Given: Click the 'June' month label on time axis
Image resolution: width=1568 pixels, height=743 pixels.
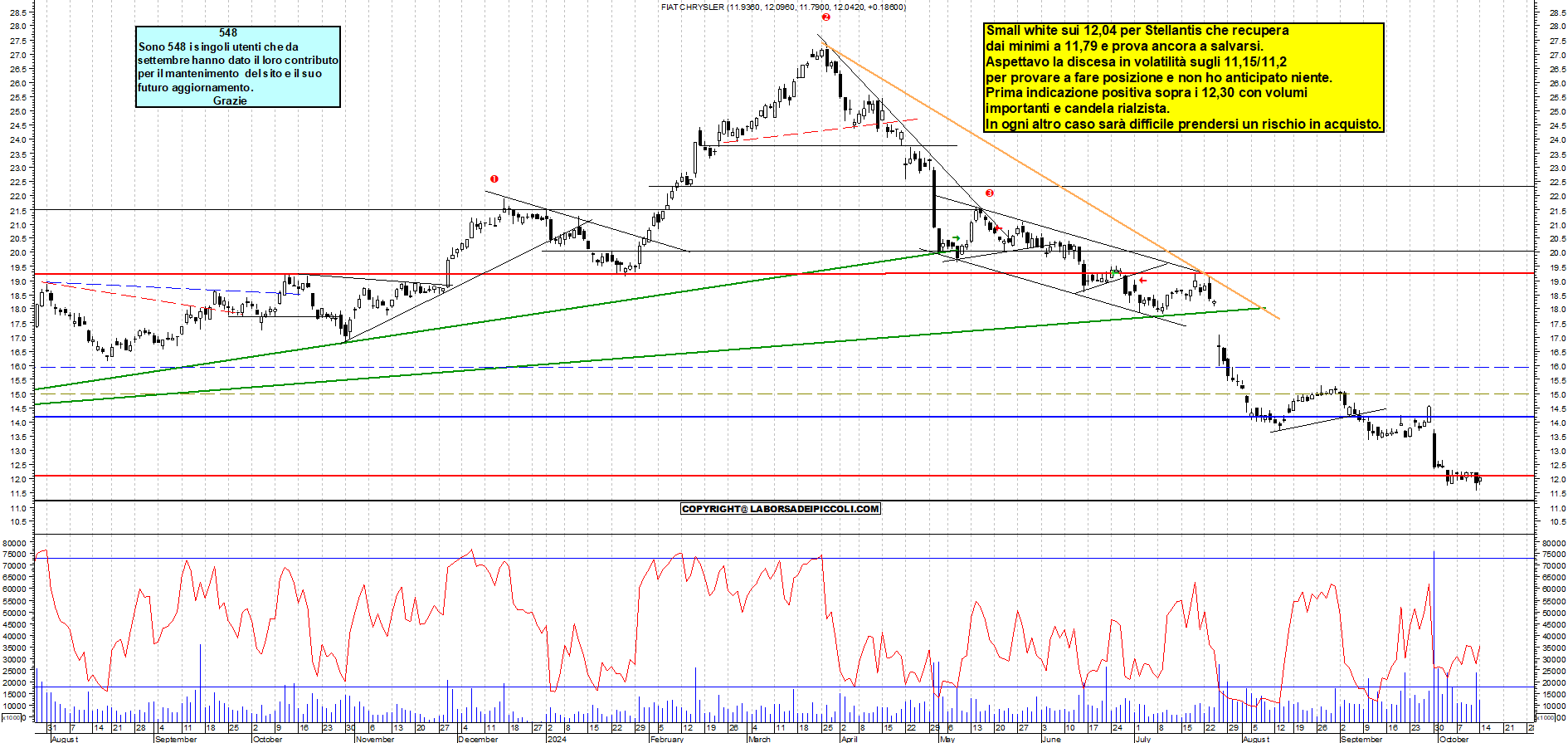Looking at the screenshot, I should (x=1051, y=739).
